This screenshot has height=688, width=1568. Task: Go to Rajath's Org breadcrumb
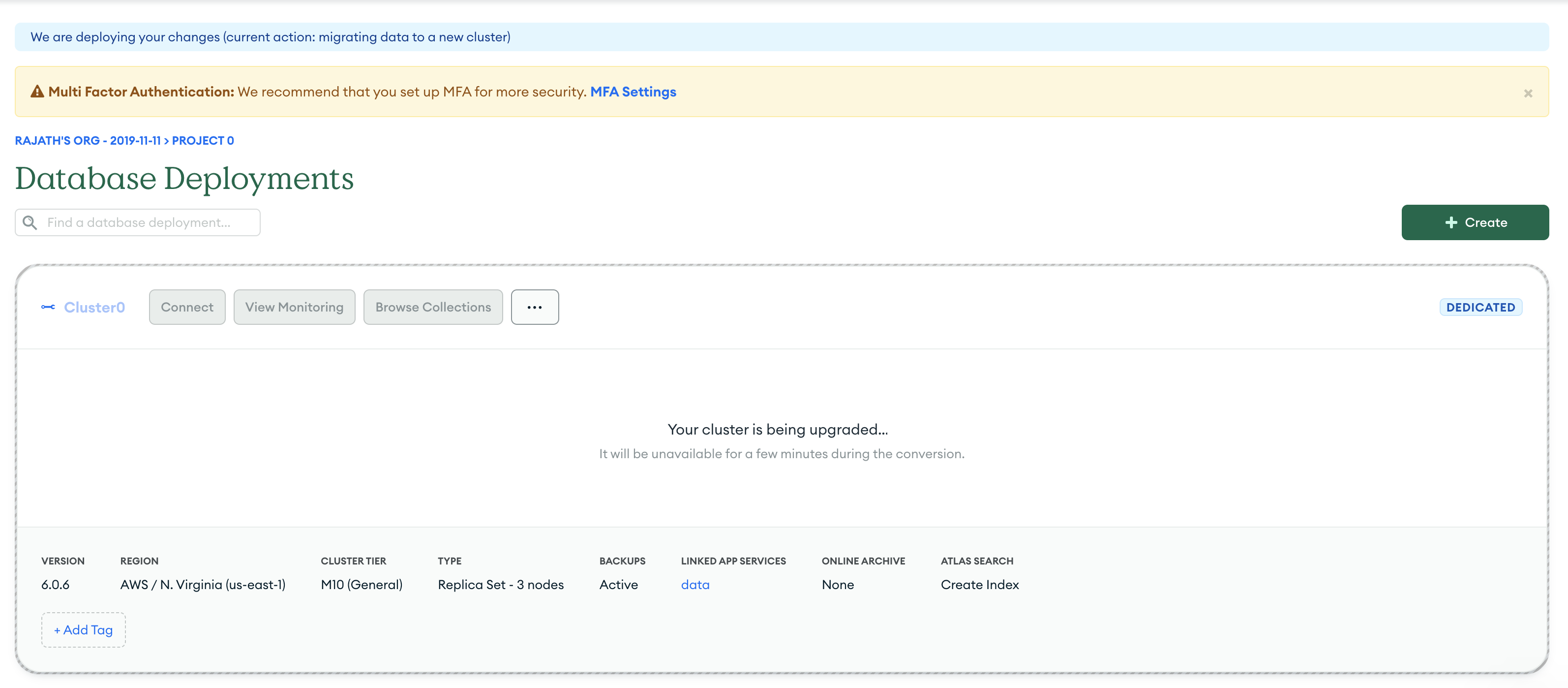[87, 141]
